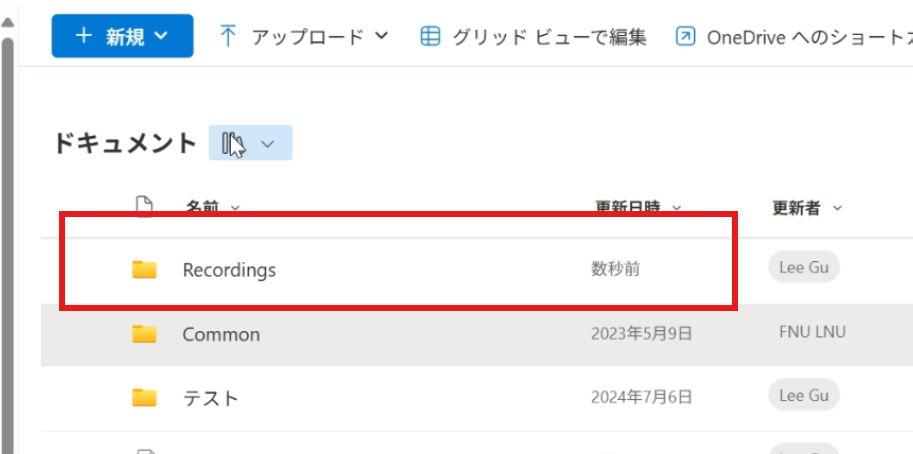
Task: Click FNU LNU in the Common row
Action: point(812,331)
